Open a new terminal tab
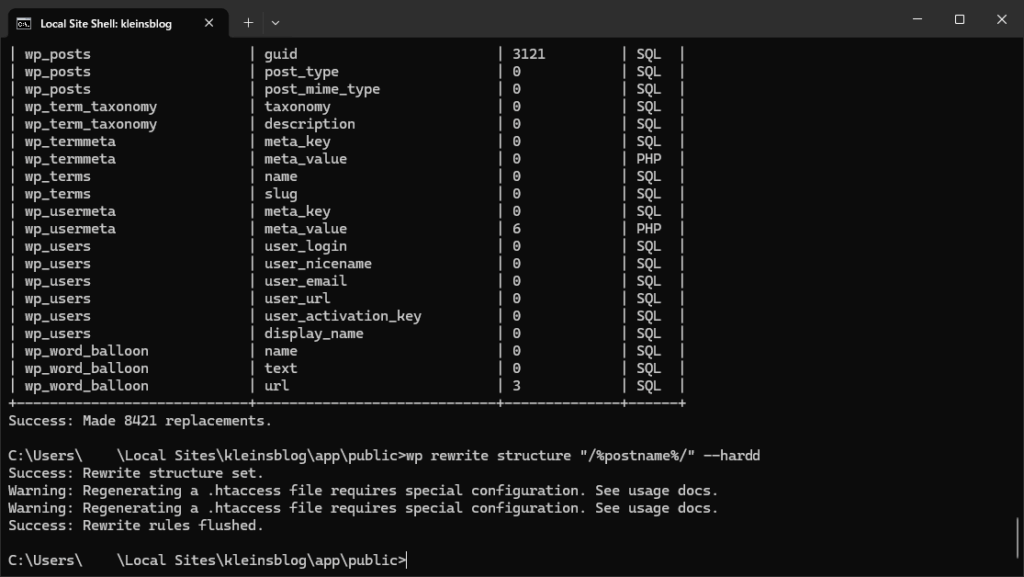This screenshot has width=1024, height=577. pyautogui.click(x=248, y=21)
